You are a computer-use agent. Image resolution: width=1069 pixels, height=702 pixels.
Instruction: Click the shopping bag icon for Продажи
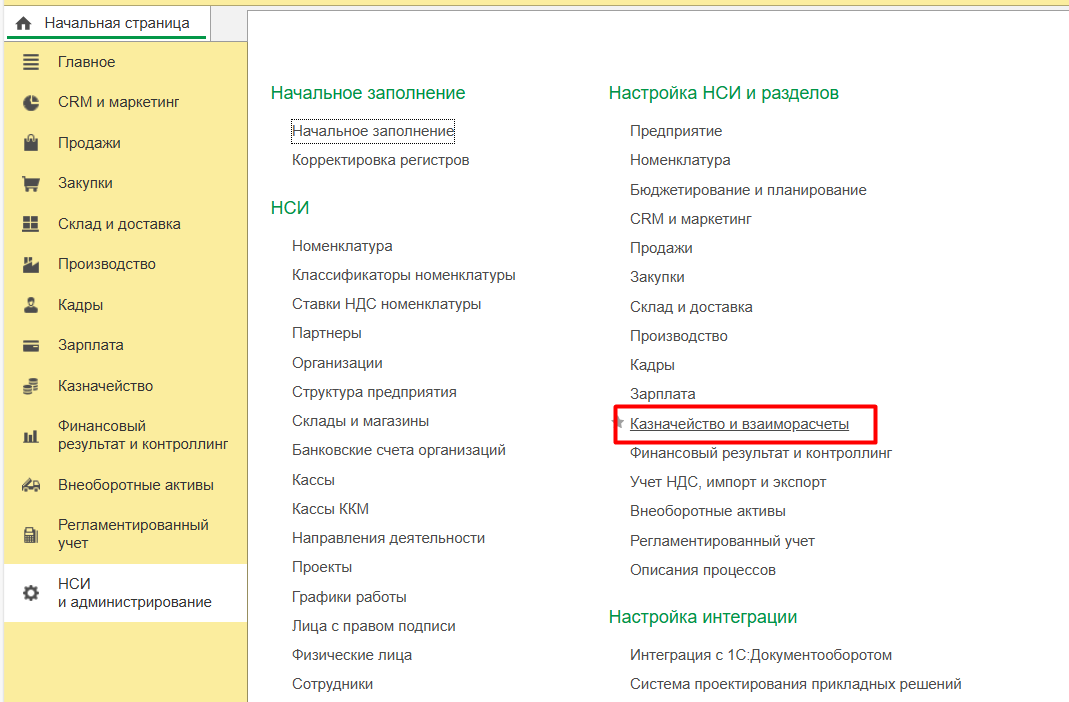[x=31, y=143]
